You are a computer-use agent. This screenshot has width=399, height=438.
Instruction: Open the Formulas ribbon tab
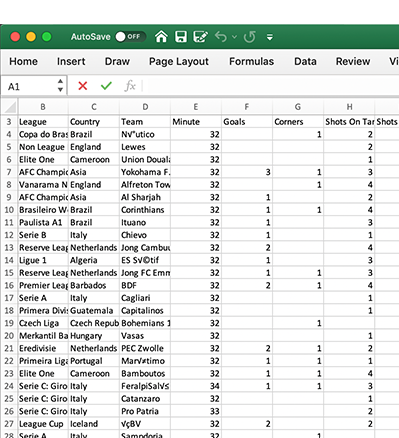pos(251,61)
